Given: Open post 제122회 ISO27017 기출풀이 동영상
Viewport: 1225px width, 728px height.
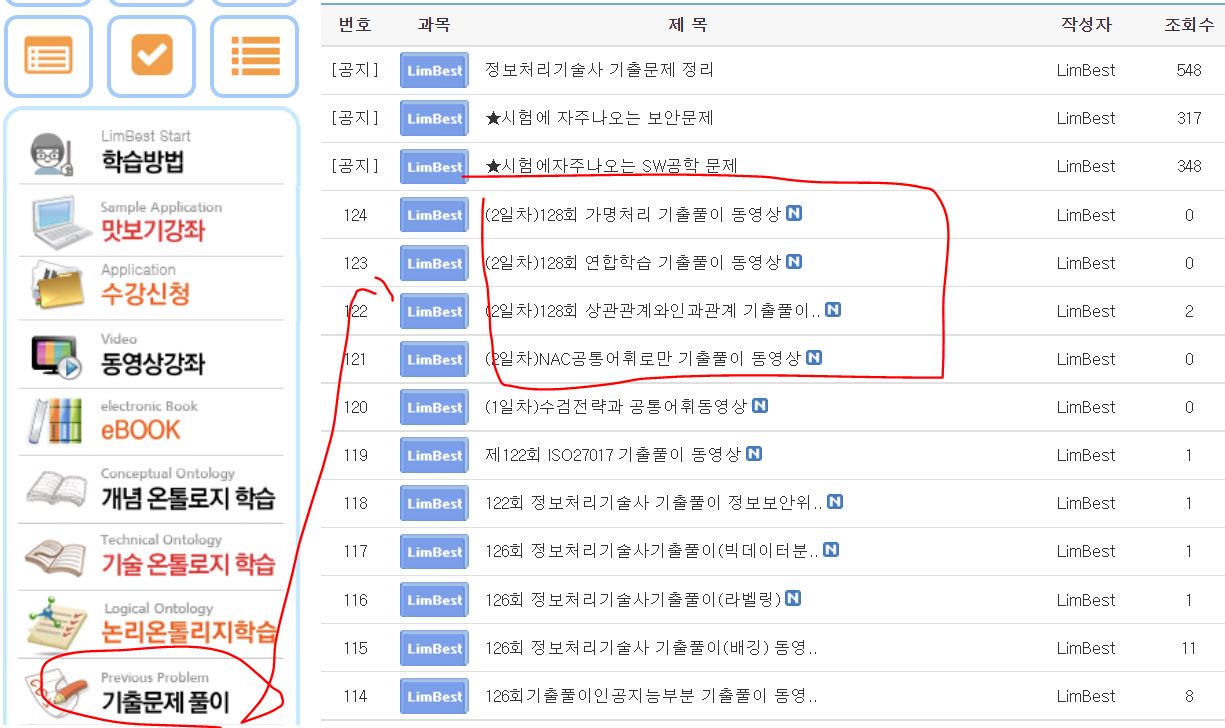Looking at the screenshot, I should coord(612,455).
